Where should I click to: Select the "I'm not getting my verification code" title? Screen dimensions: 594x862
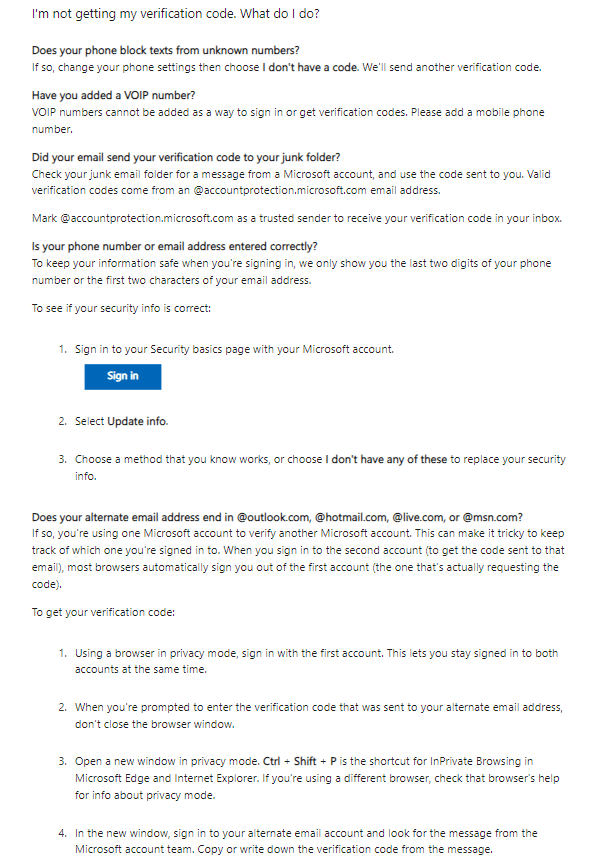176,14
